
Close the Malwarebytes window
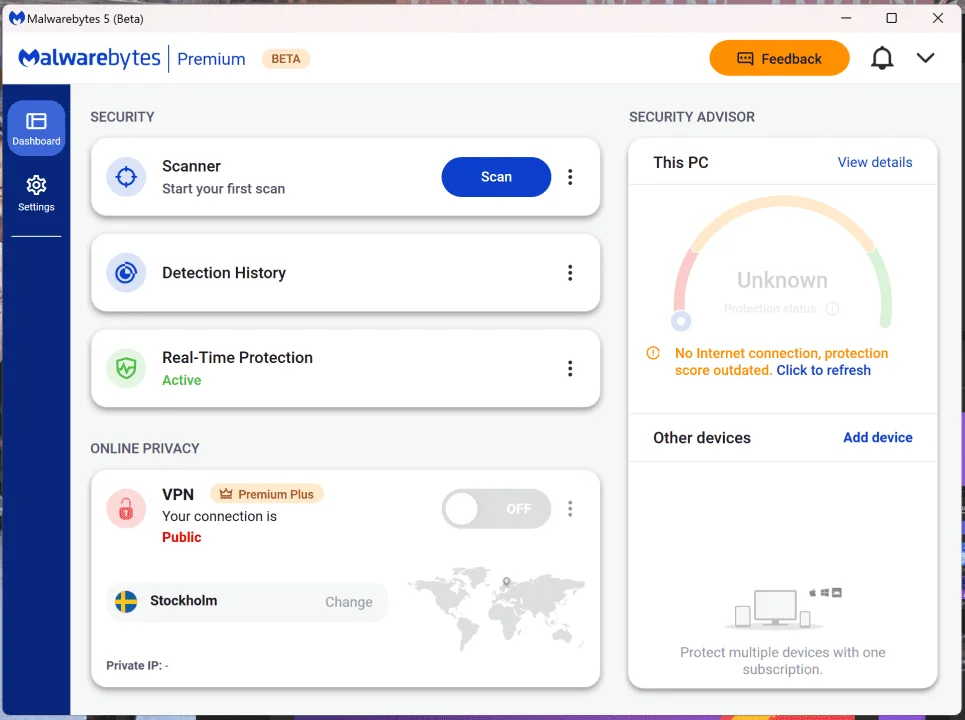(x=937, y=18)
